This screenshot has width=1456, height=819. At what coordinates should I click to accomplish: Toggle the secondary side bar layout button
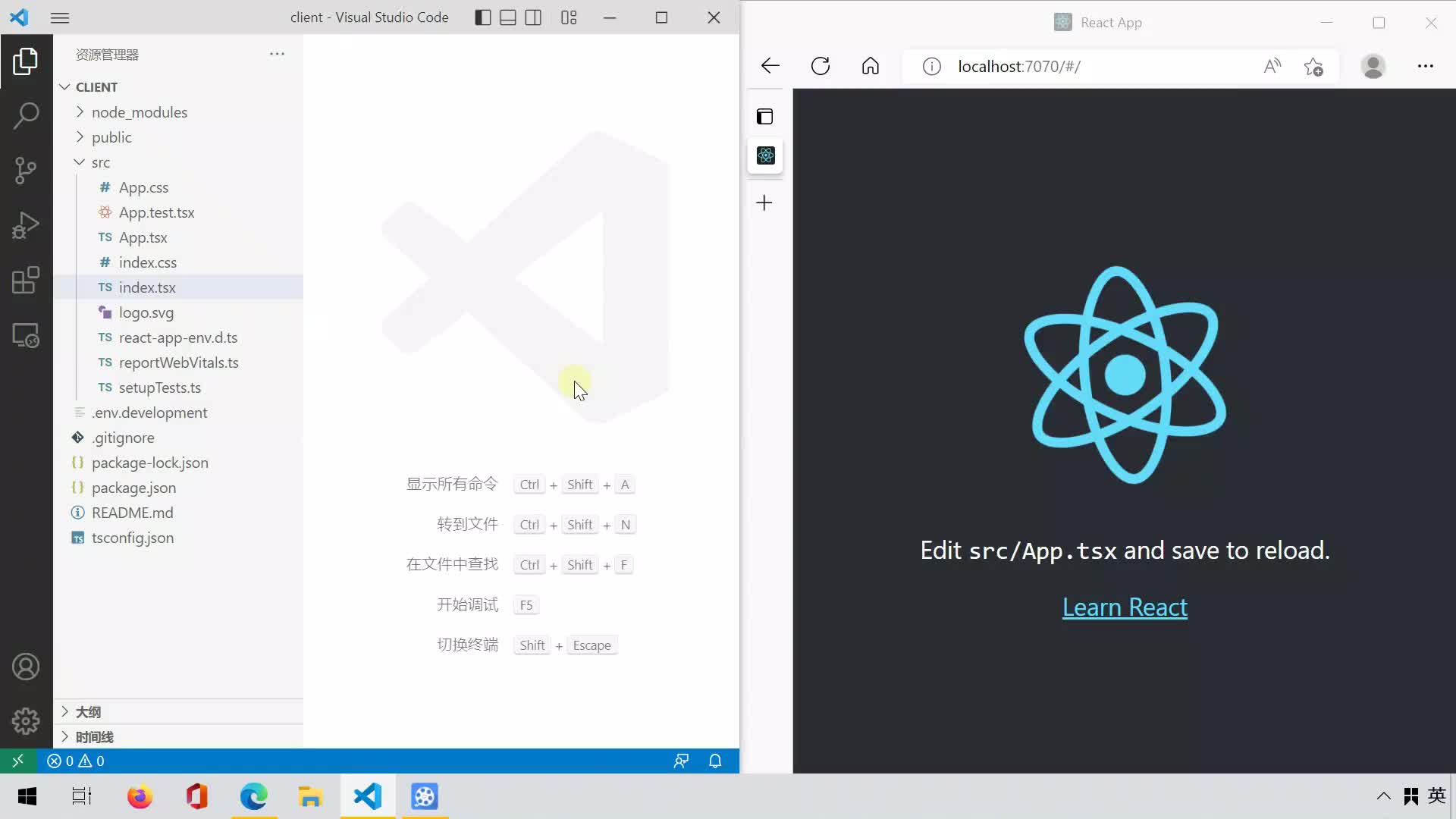click(533, 17)
